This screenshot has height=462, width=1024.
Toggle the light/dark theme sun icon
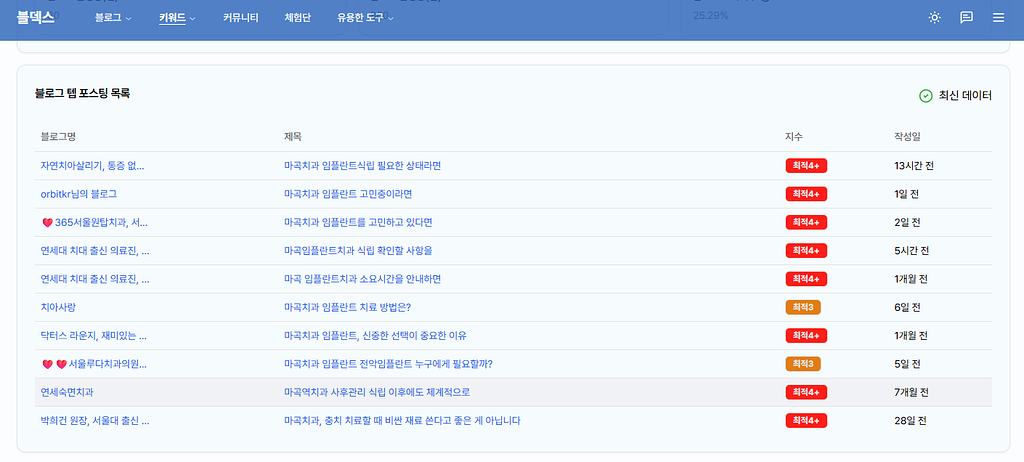coord(934,18)
